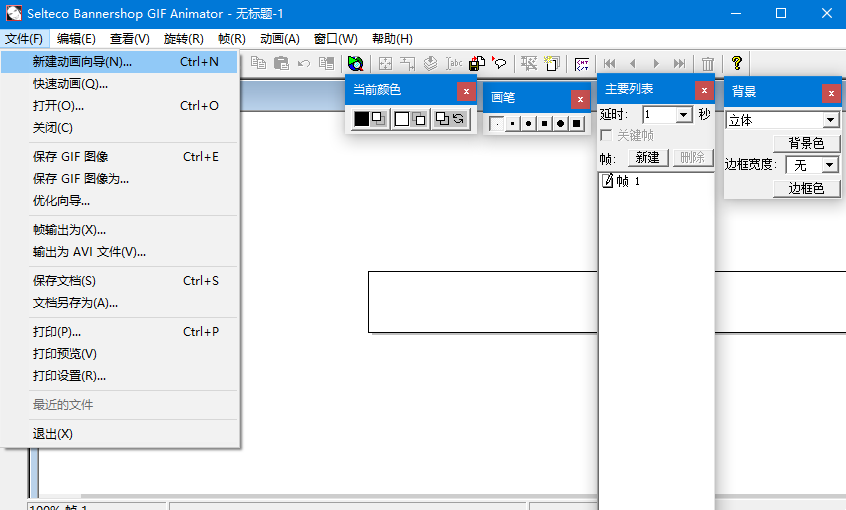Open the 窗口(W) menu

coord(336,39)
